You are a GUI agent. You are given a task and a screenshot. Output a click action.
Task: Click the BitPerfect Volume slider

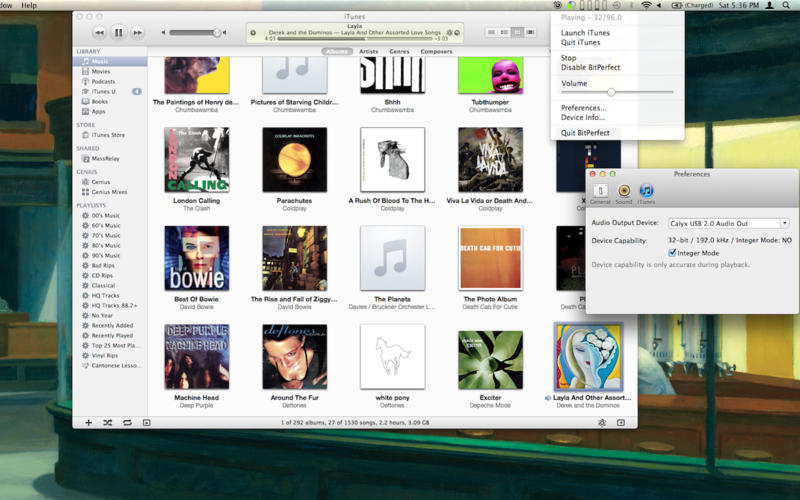point(611,92)
